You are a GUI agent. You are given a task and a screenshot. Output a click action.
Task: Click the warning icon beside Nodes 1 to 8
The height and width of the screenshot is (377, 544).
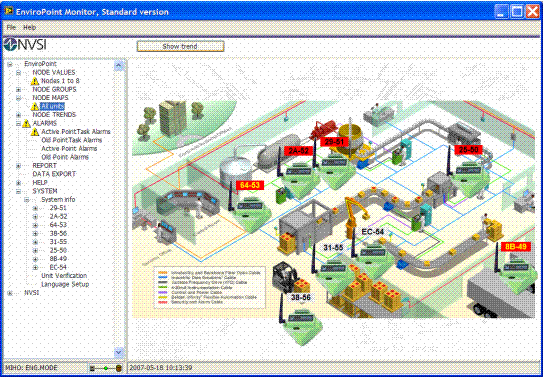[x=35, y=81]
